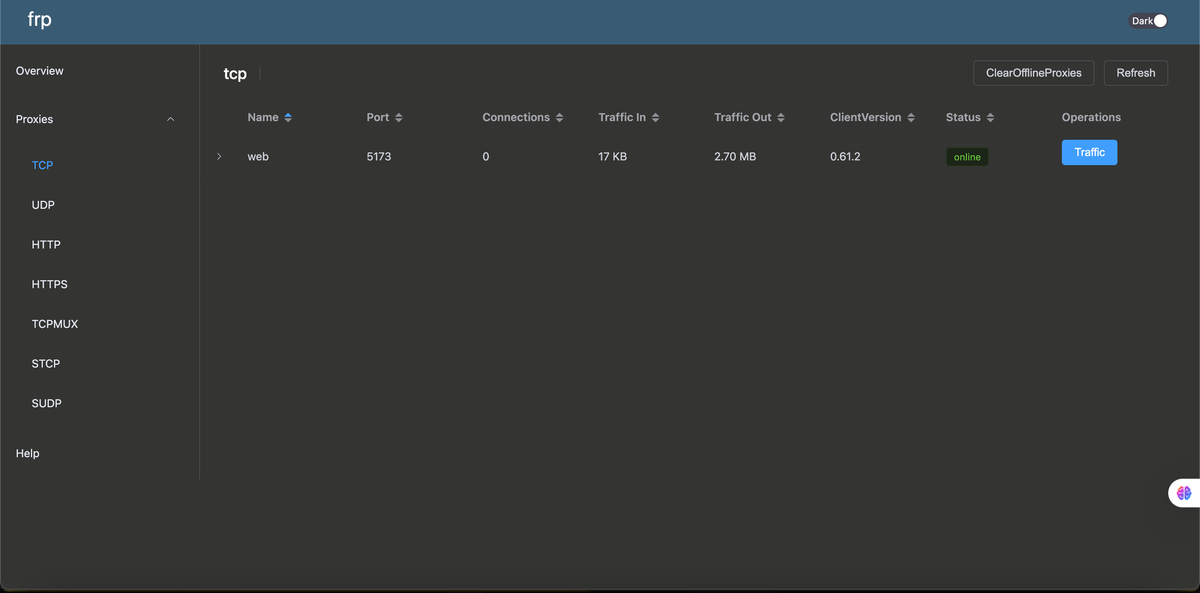1200x593 pixels.
Task: Toggle the Dark mode switch
Action: point(1148,21)
